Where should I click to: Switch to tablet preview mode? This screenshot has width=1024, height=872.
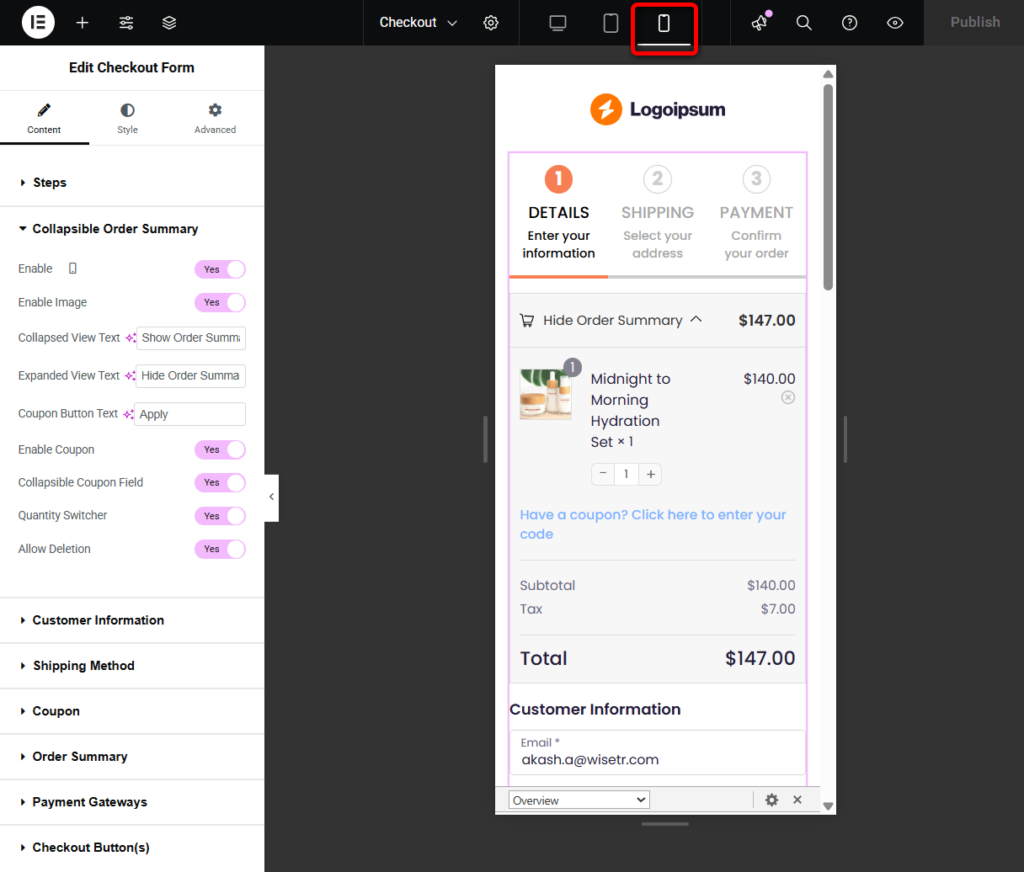(x=611, y=22)
